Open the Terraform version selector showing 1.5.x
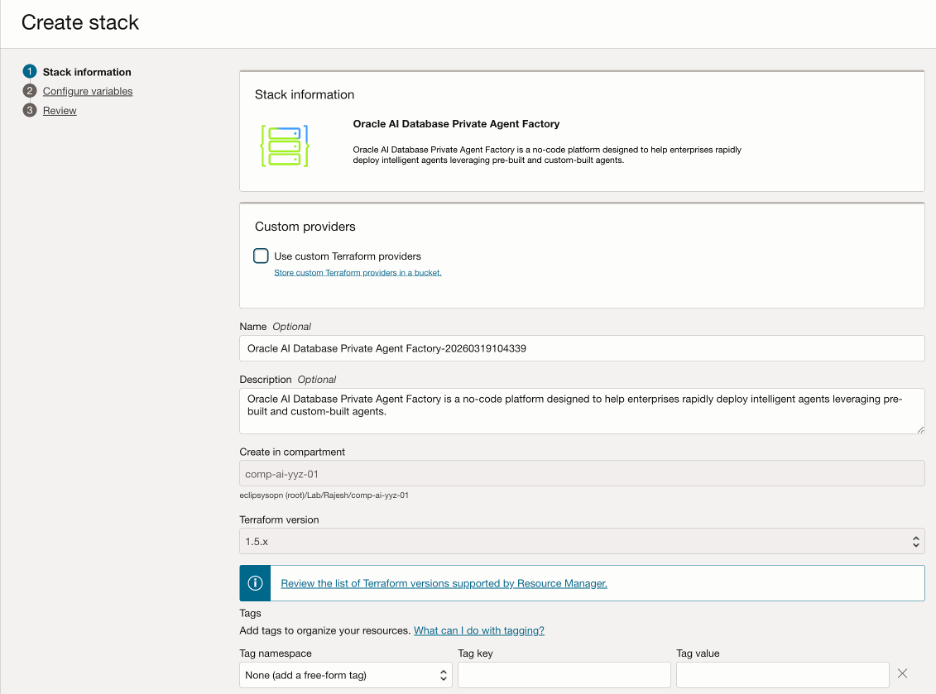The height and width of the screenshot is (694, 936). 580,540
